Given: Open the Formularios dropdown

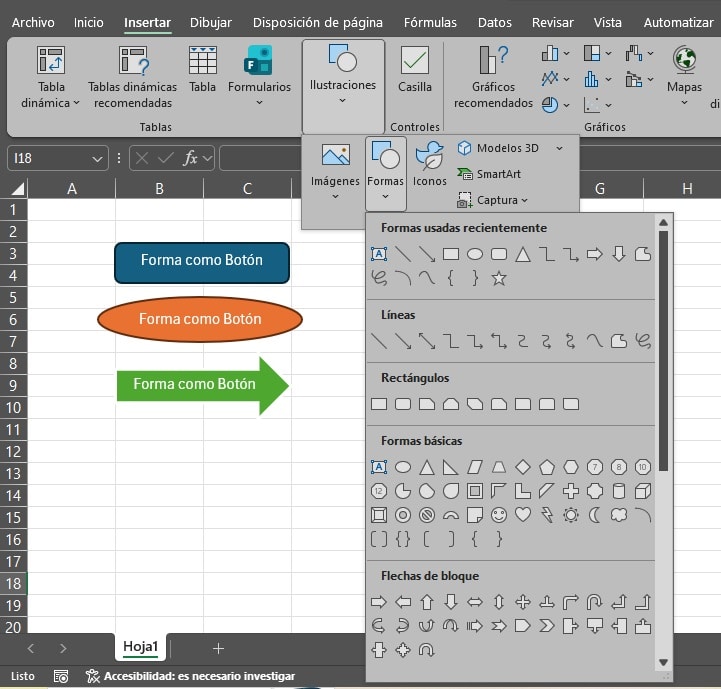Looking at the screenshot, I should coord(259,76).
